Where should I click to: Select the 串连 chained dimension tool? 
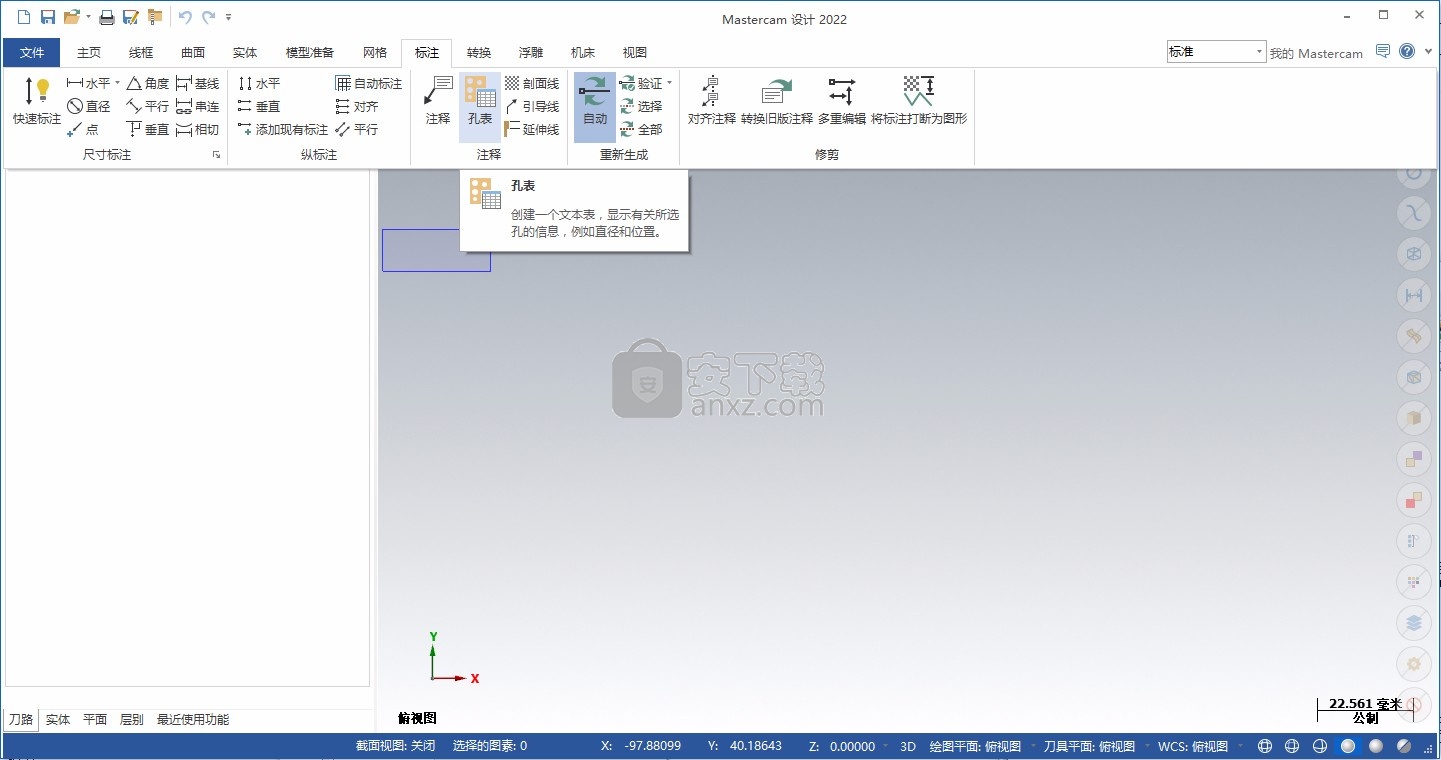point(197,106)
